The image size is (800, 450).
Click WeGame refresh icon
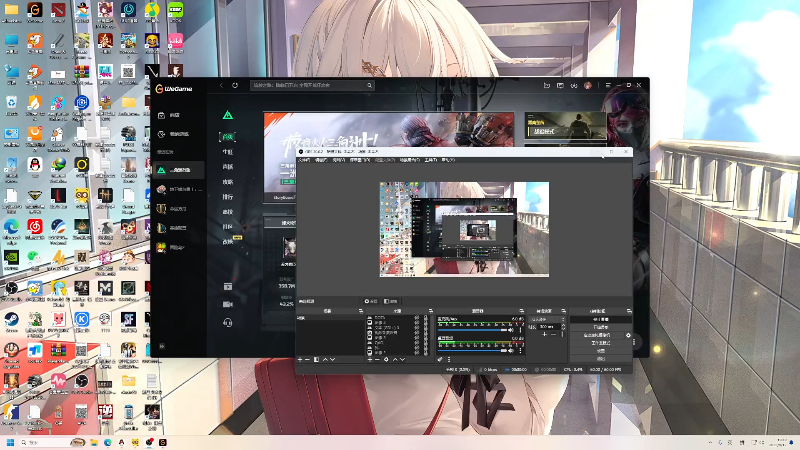click(x=235, y=85)
